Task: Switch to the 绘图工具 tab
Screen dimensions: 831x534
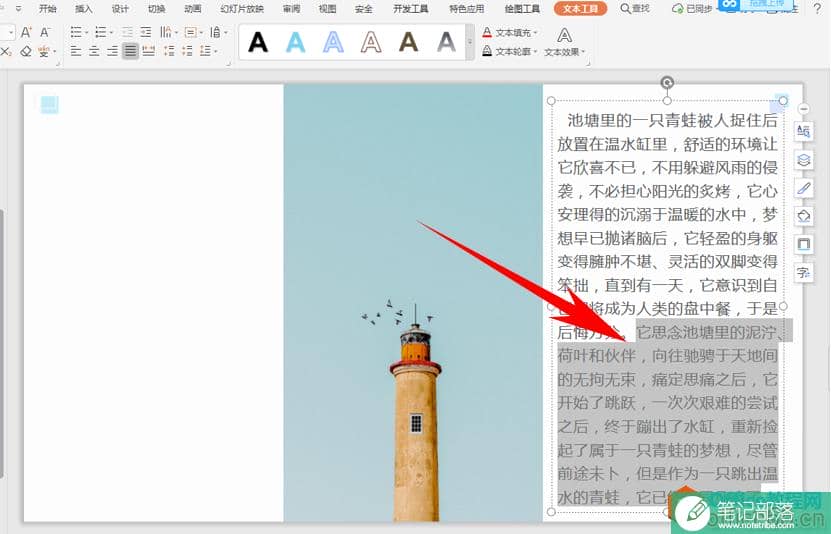Action: point(522,9)
